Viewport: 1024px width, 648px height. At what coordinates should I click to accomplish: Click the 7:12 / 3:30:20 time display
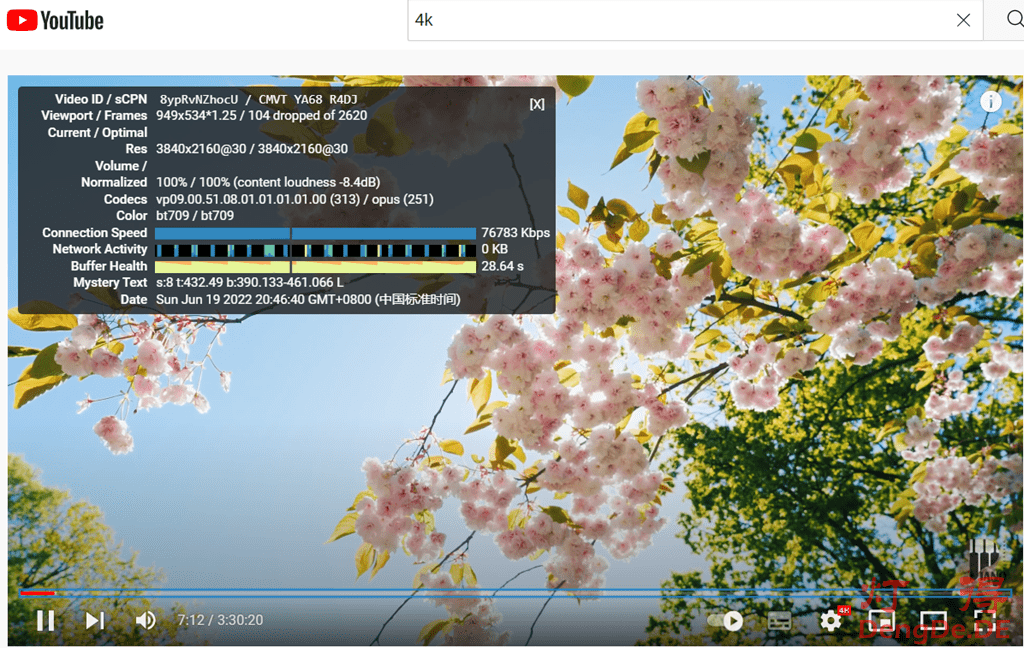point(220,621)
